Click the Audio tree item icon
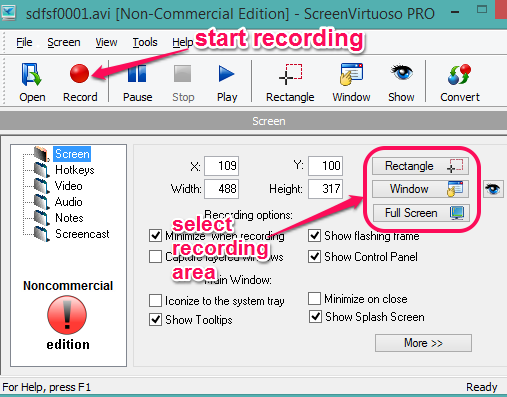This screenshot has height=397, width=507. pos(41,202)
